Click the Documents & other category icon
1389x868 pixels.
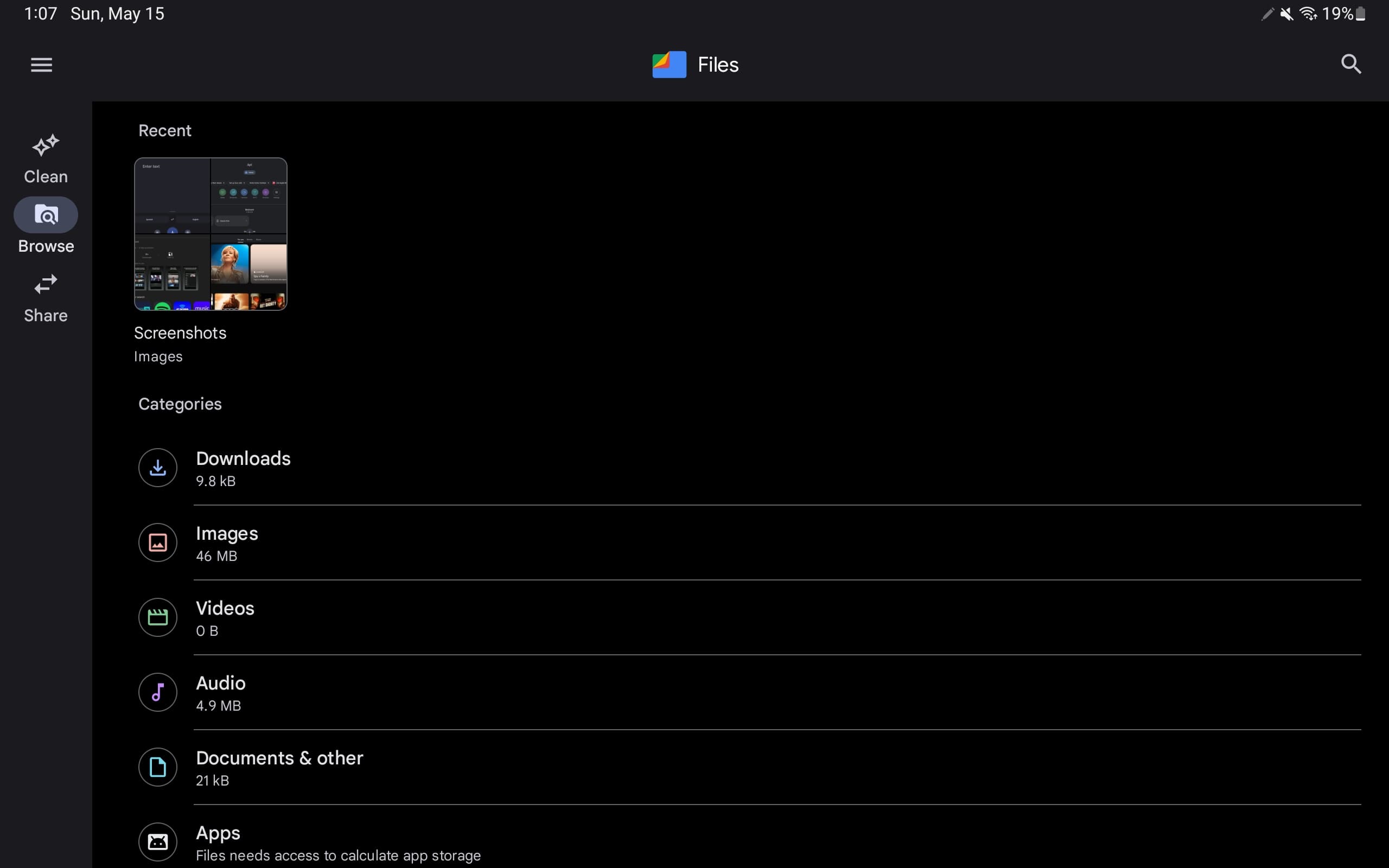click(157, 766)
